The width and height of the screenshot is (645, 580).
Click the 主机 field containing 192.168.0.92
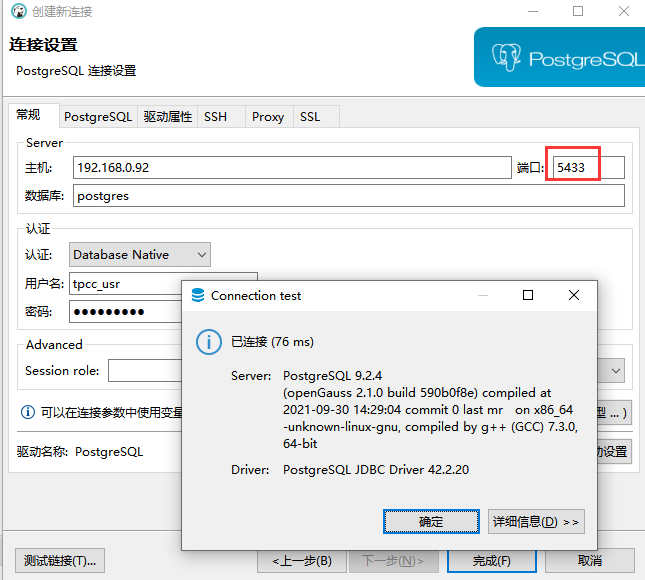[x=292, y=167]
